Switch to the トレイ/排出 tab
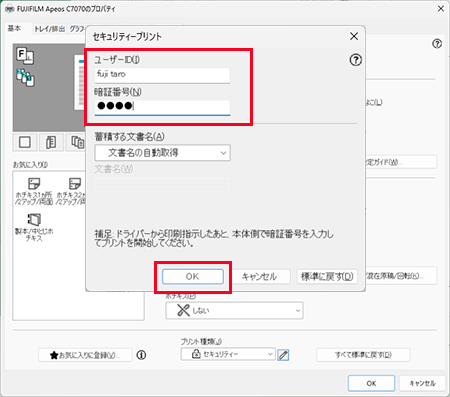 tap(49, 29)
